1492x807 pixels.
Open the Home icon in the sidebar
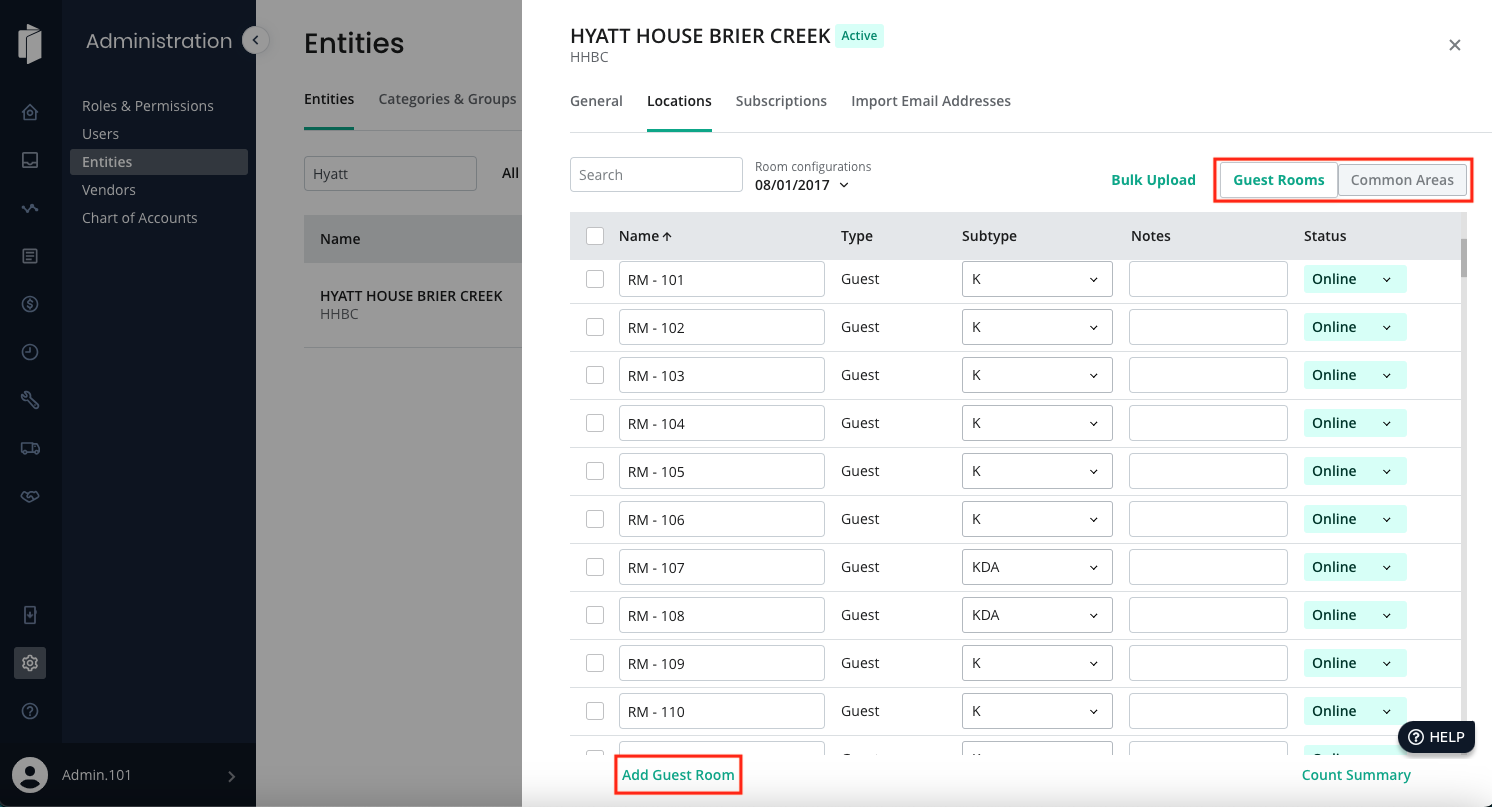pyautogui.click(x=30, y=112)
